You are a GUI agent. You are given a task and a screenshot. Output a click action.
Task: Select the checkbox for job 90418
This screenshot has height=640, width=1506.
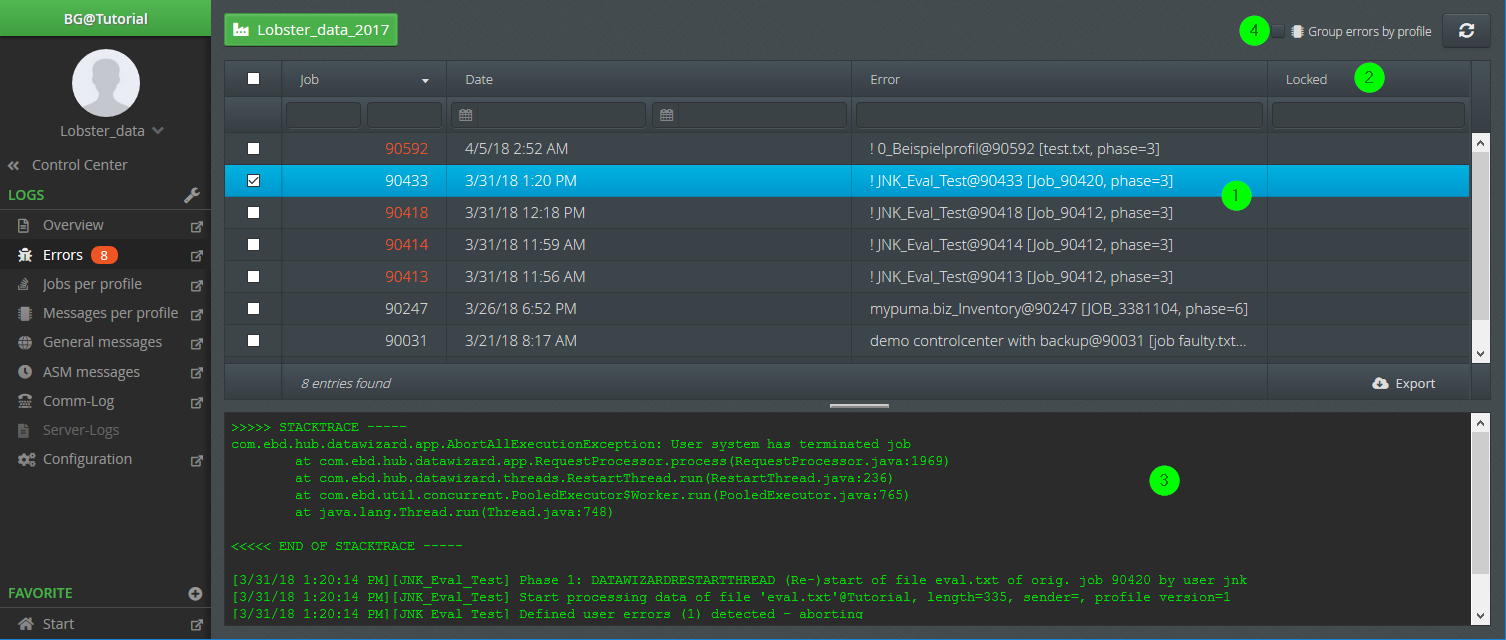pyautogui.click(x=253, y=212)
